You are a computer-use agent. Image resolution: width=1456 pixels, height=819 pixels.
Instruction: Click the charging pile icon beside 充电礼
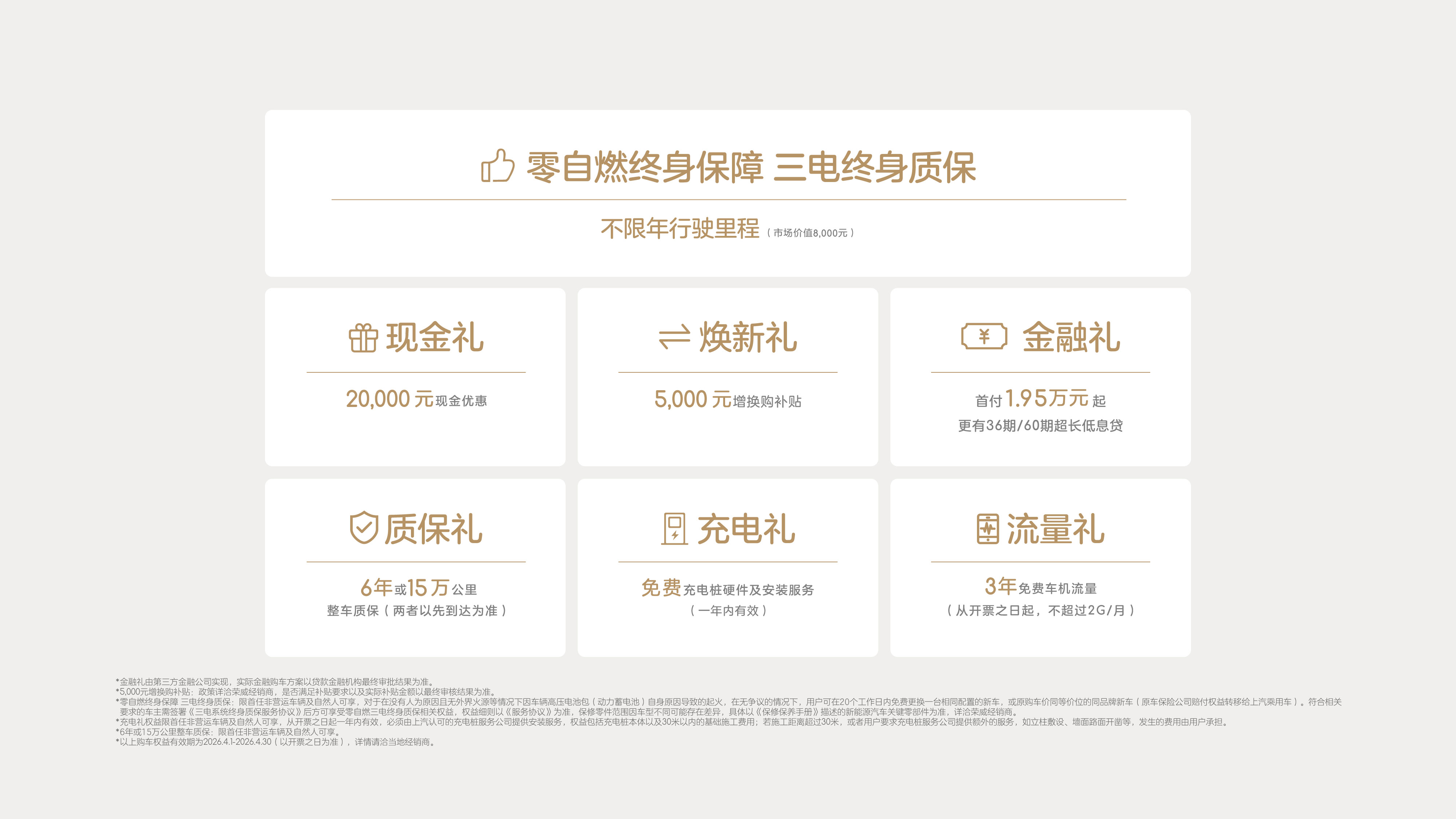click(674, 529)
